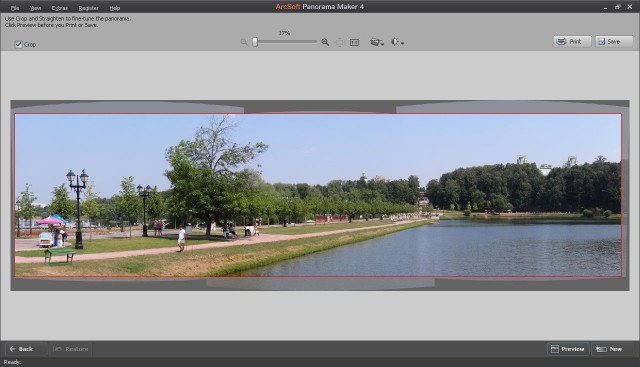This screenshot has width=640, height=367.
Task: Click the zoom slider handle
Action: [x=255, y=42]
